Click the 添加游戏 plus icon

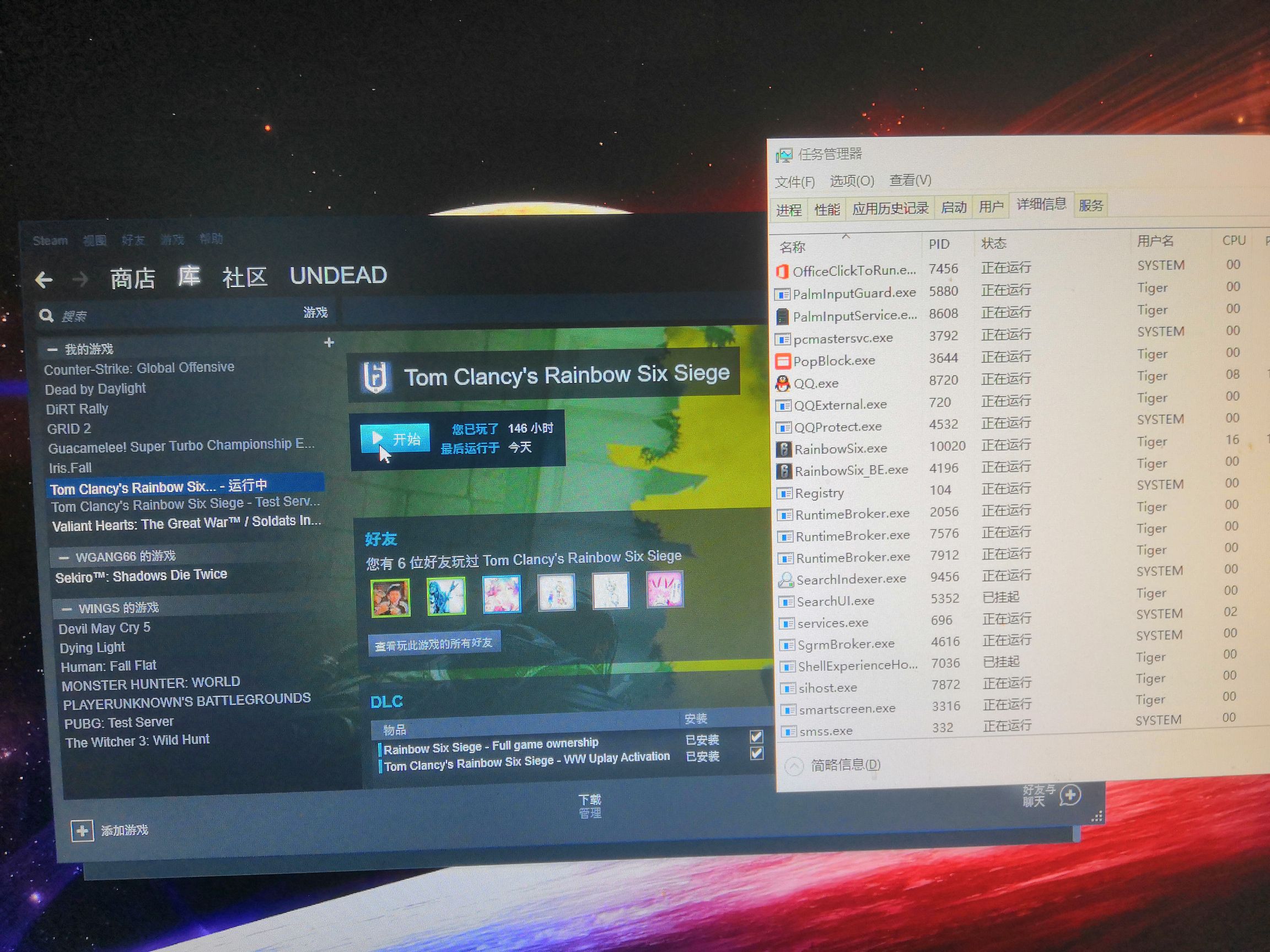(82, 831)
